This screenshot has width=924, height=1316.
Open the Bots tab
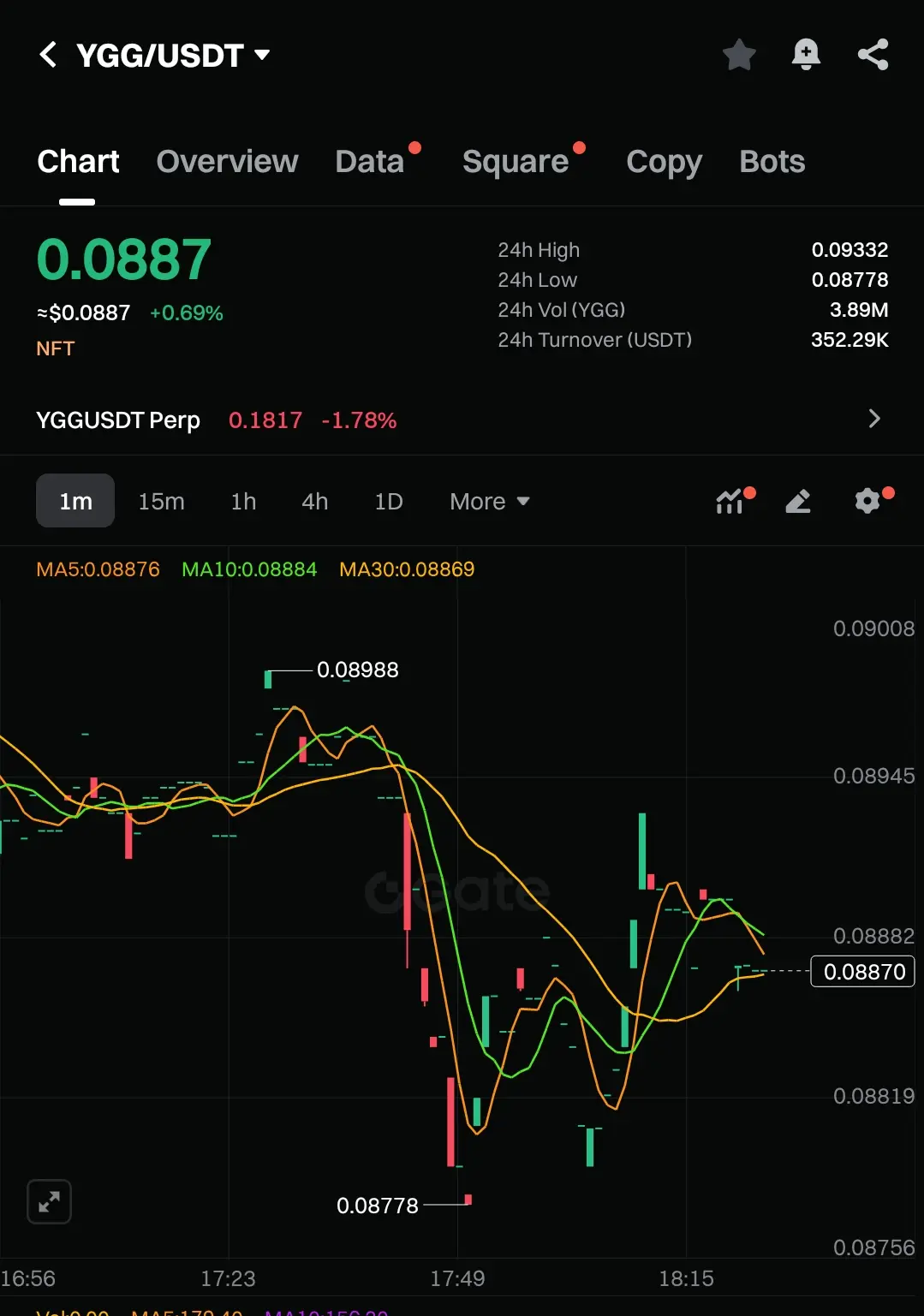pos(772,161)
